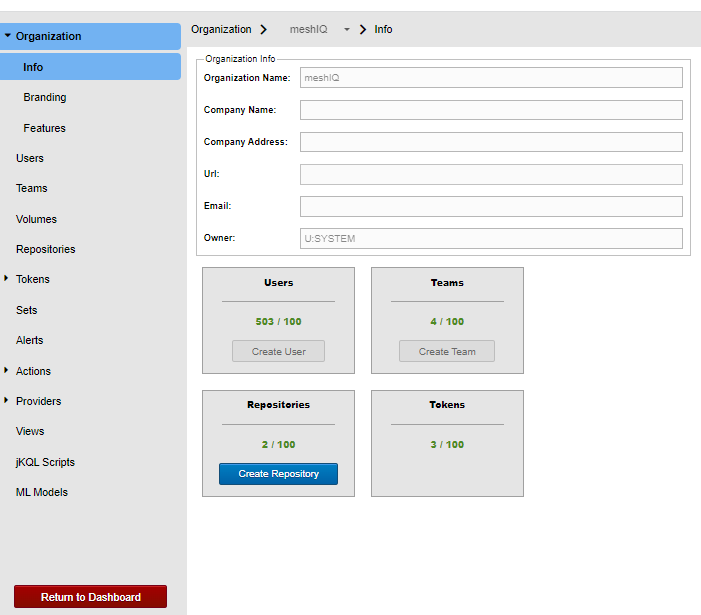The width and height of the screenshot is (701, 615).
Task: Click Info in the breadcrumb
Action: coord(383,29)
